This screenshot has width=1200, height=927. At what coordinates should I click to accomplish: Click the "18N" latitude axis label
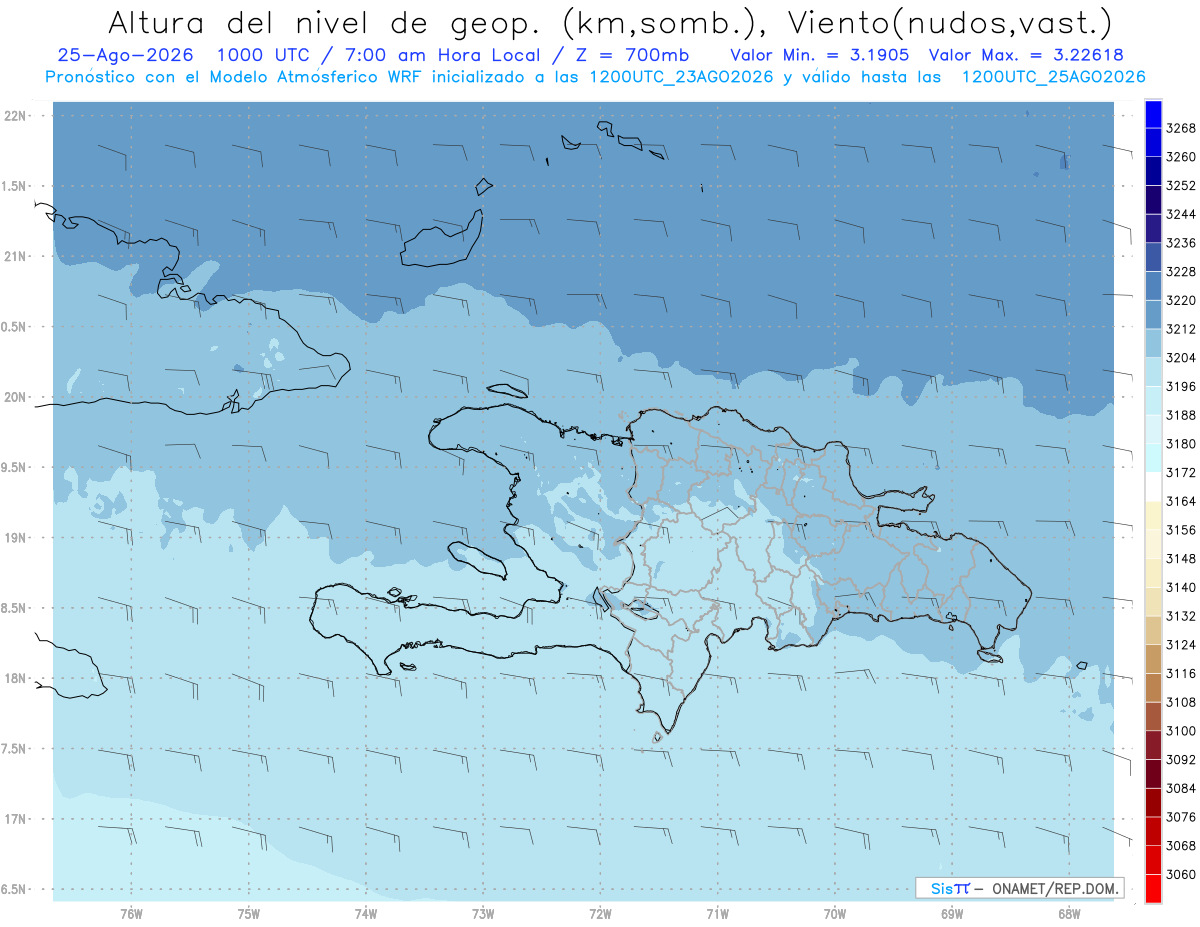14,679
